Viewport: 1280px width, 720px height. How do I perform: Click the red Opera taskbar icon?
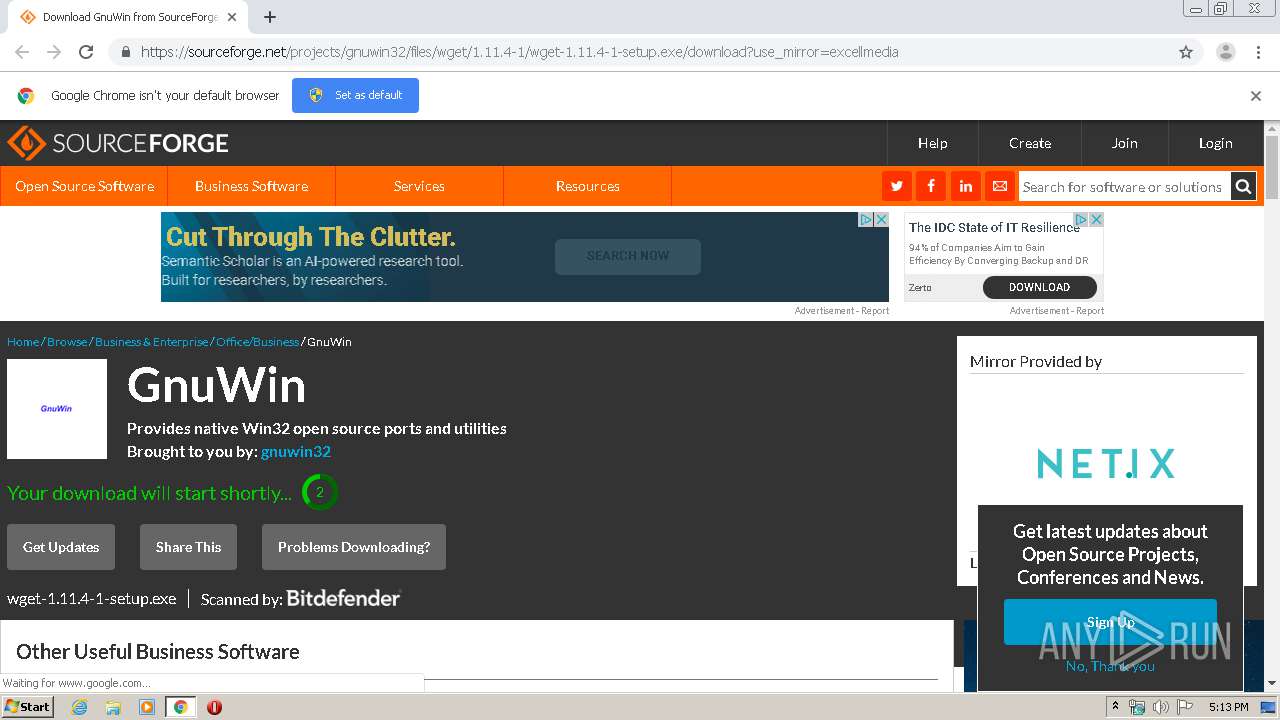[x=214, y=707]
